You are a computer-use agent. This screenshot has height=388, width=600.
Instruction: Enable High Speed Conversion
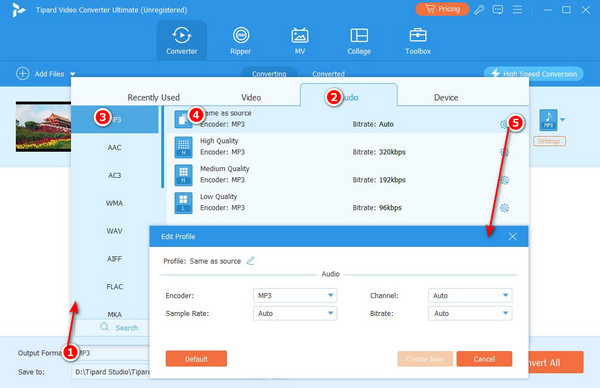point(534,73)
